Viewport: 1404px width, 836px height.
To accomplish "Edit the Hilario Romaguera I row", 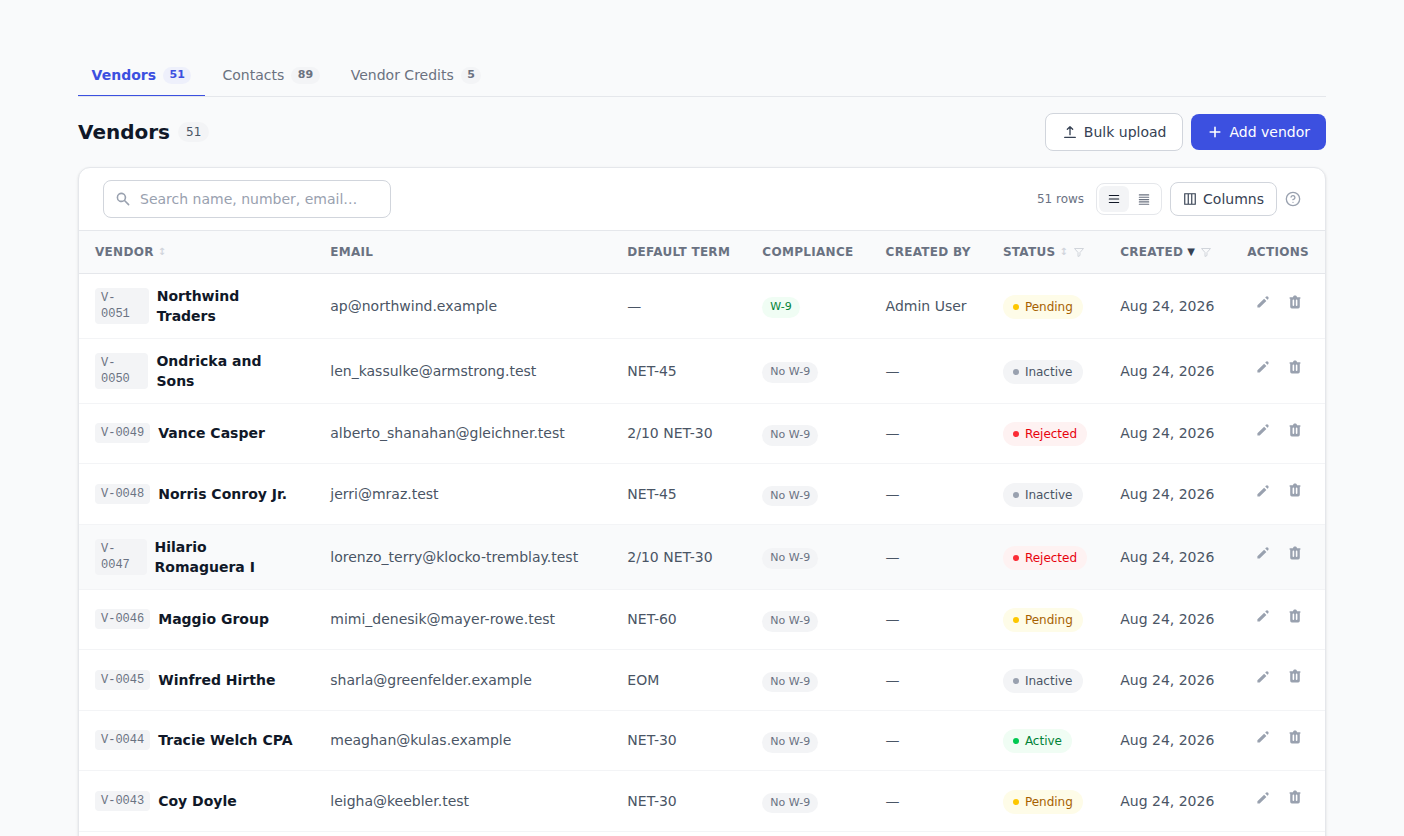I will [1263, 553].
